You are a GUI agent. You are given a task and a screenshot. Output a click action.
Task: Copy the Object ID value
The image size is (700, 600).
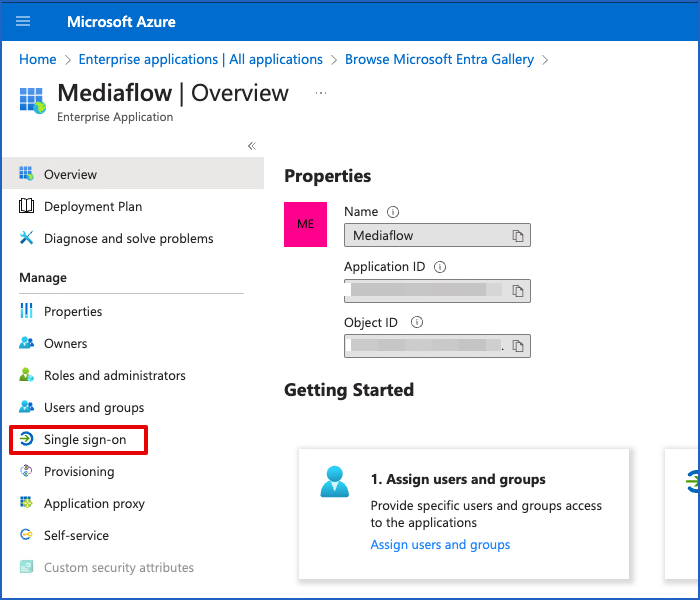pyautogui.click(x=518, y=346)
